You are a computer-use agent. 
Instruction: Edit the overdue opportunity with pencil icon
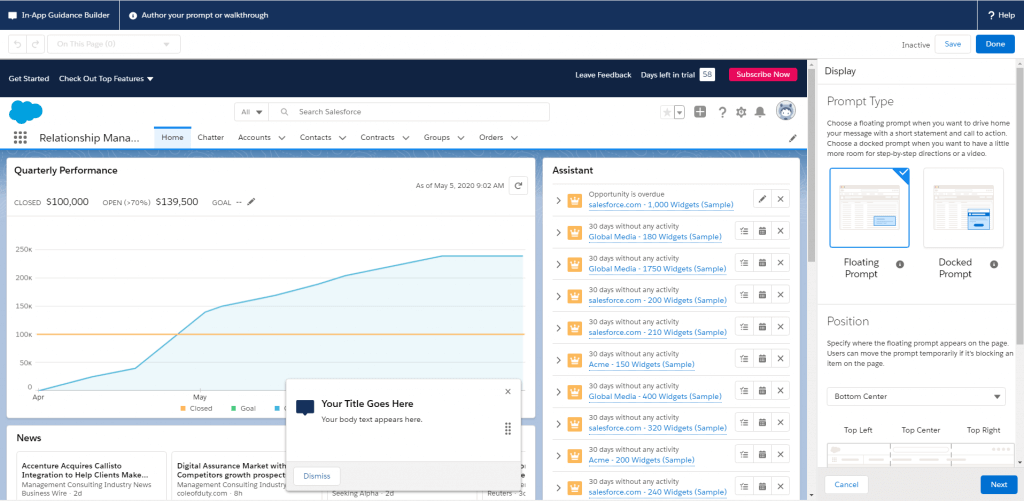(762, 199)
